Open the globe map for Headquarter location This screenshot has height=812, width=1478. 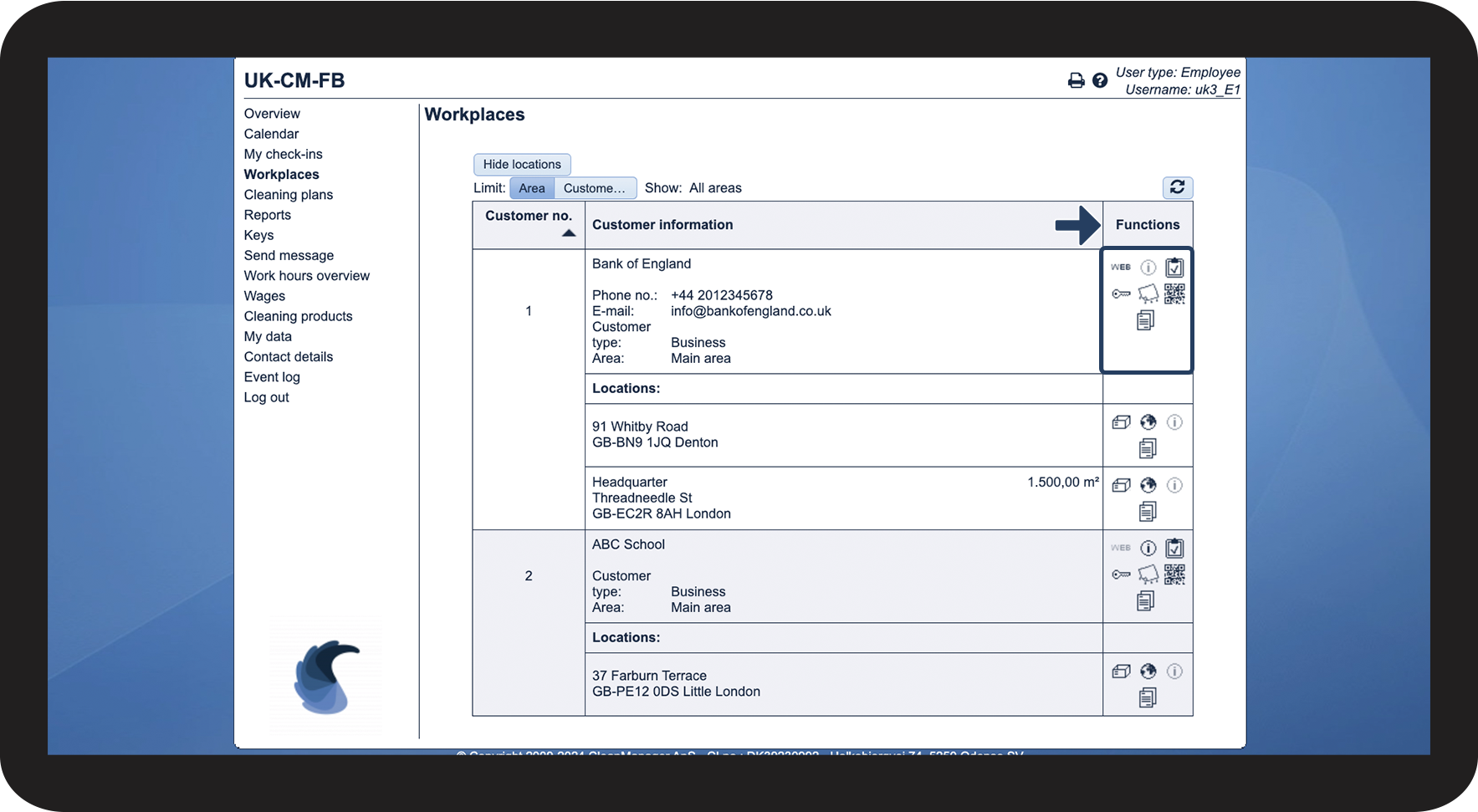click(1148, 485)
